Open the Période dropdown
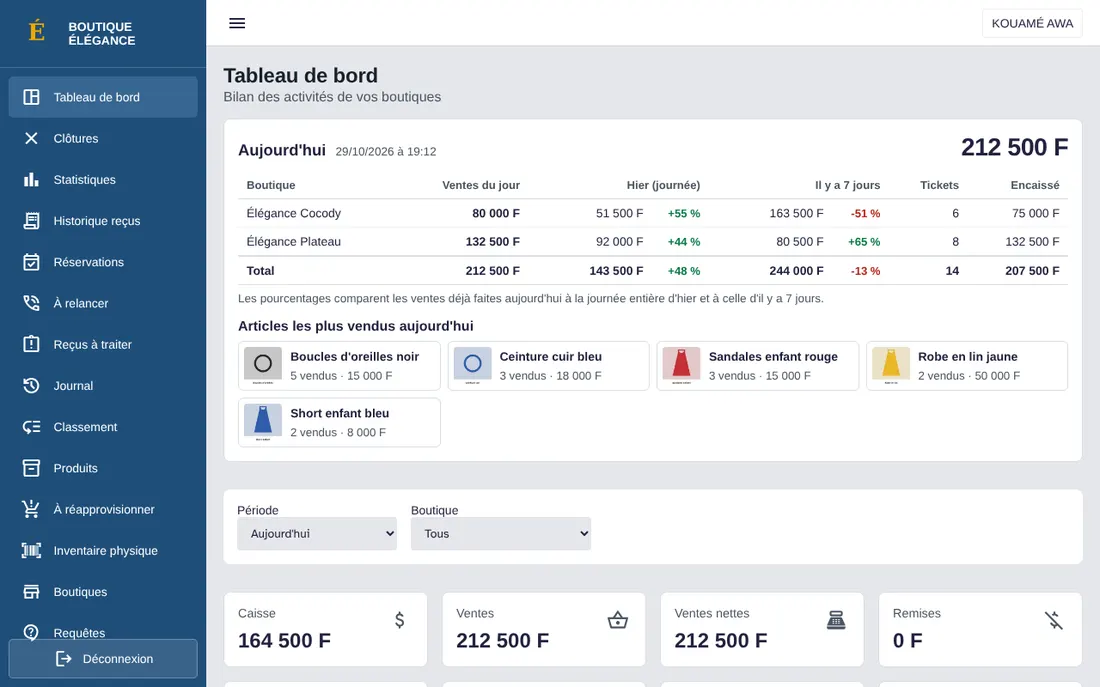The image size is (1100, 687). 317,534
